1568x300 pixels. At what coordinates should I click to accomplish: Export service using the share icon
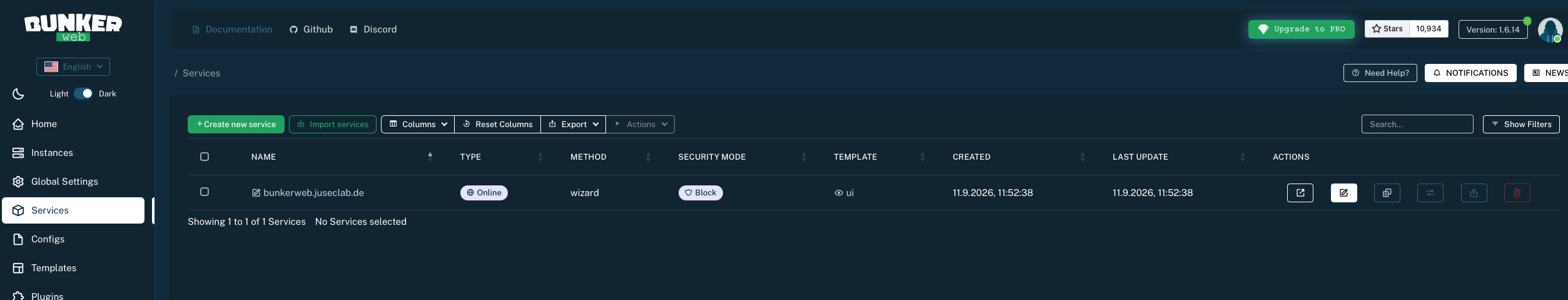[x=1474, y=193]
